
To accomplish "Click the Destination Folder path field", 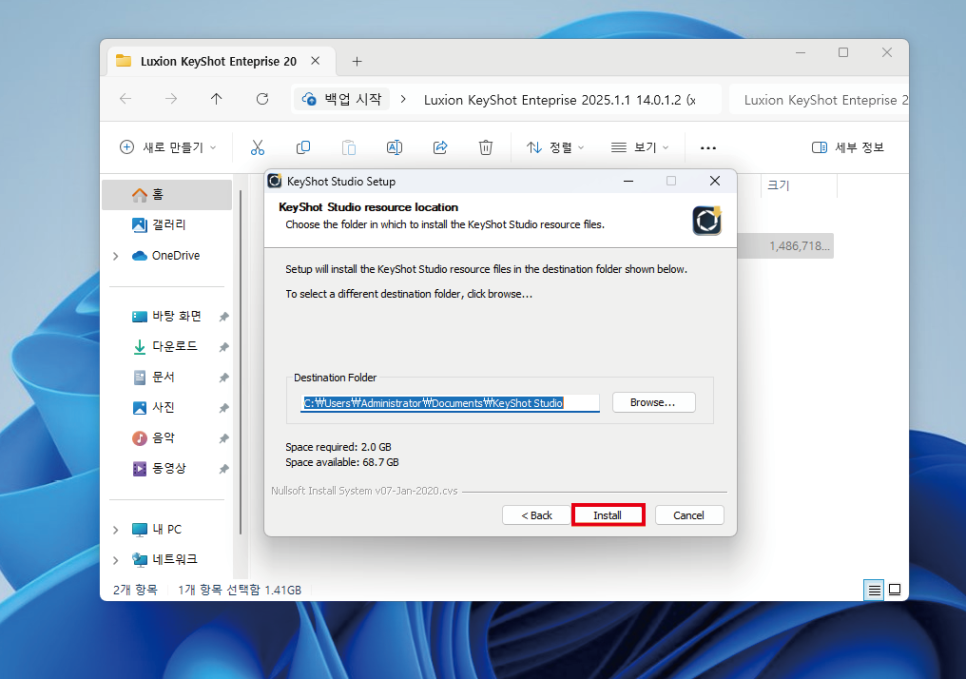I will [450, 403].
